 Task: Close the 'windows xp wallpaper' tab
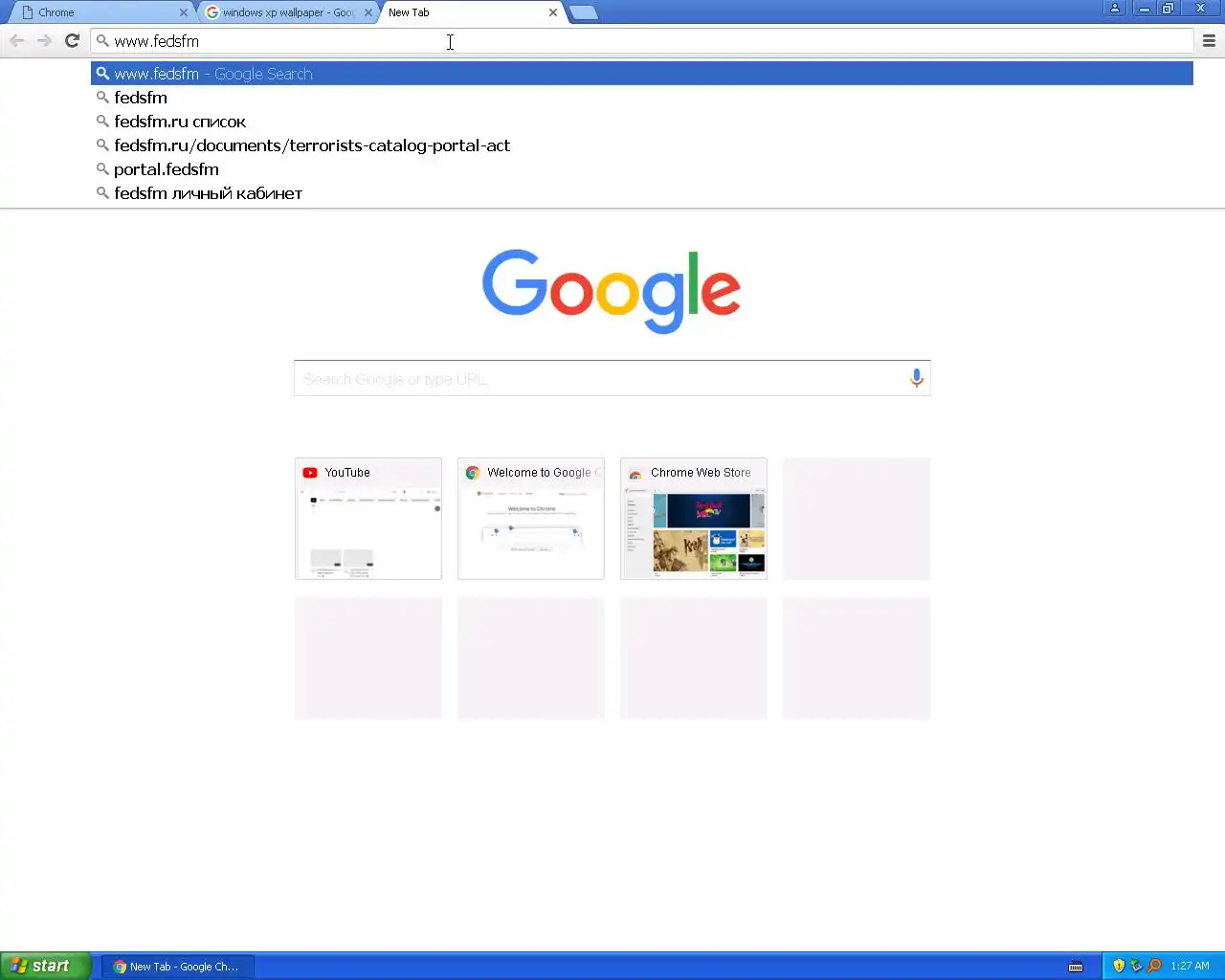click(x=368, y=12)
